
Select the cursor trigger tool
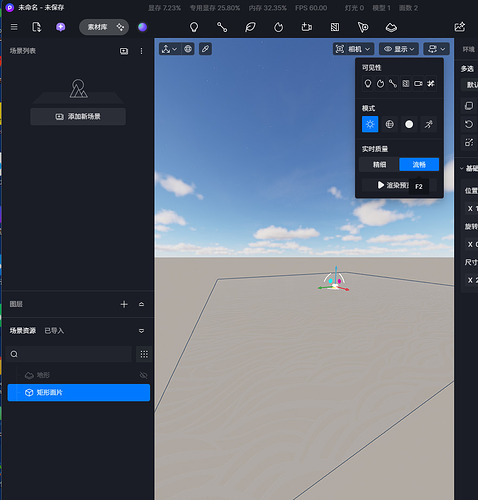tap(363, 27)
